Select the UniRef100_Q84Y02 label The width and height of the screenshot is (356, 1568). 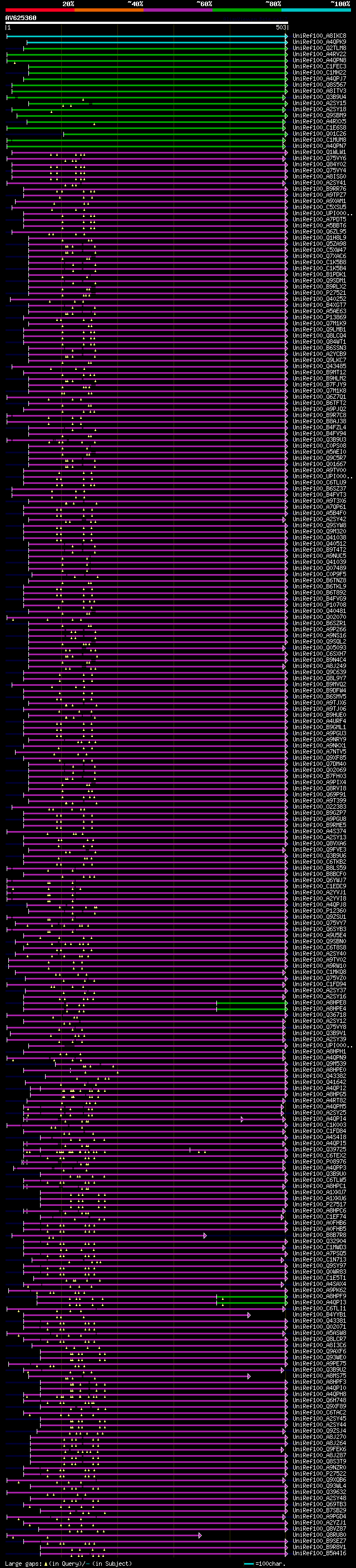point(319,164)
